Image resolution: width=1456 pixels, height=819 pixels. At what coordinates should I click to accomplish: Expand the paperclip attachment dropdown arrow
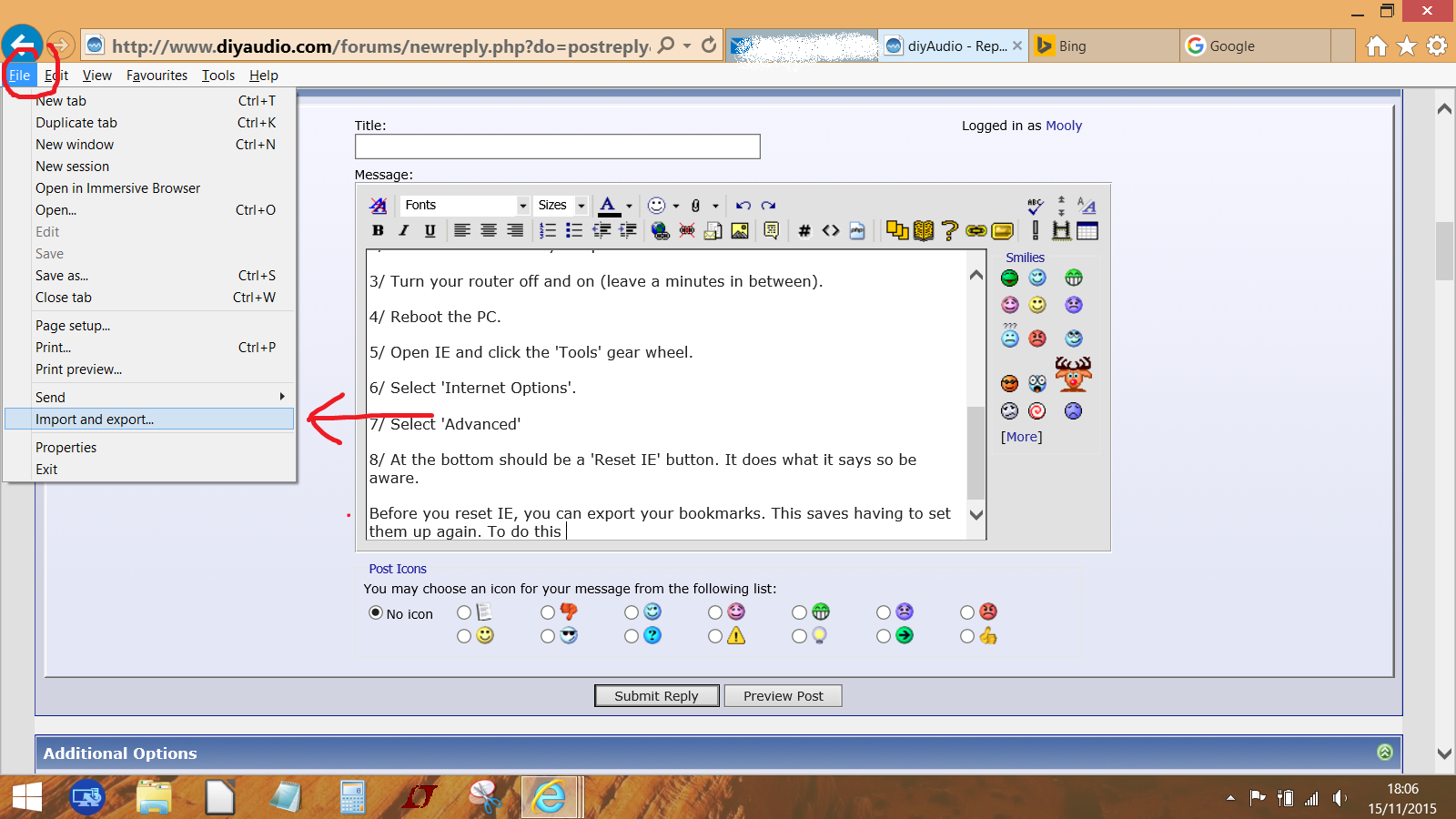(x=715, y=207)
